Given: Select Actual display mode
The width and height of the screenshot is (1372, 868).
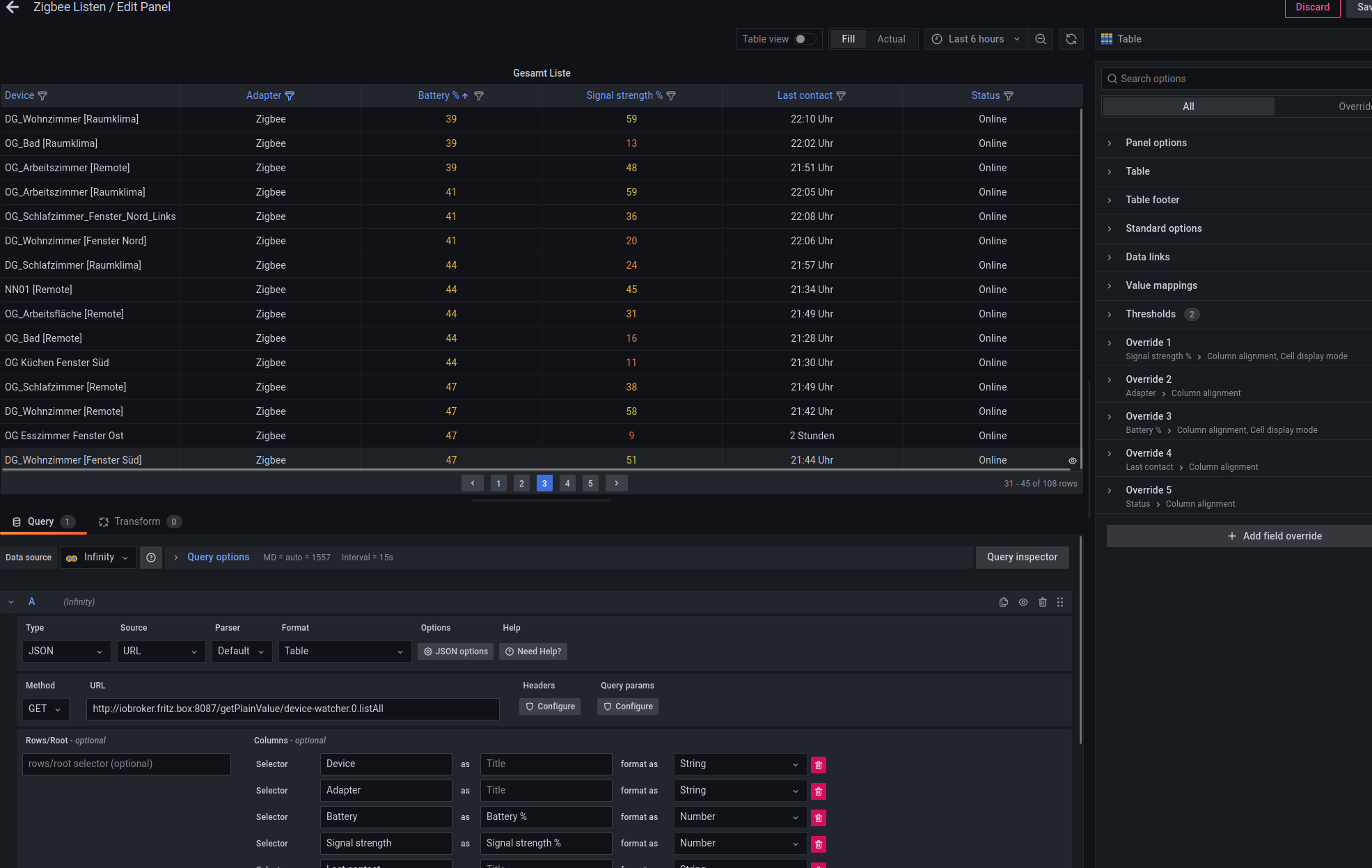Looking at the screenshot, I should 891,39.
